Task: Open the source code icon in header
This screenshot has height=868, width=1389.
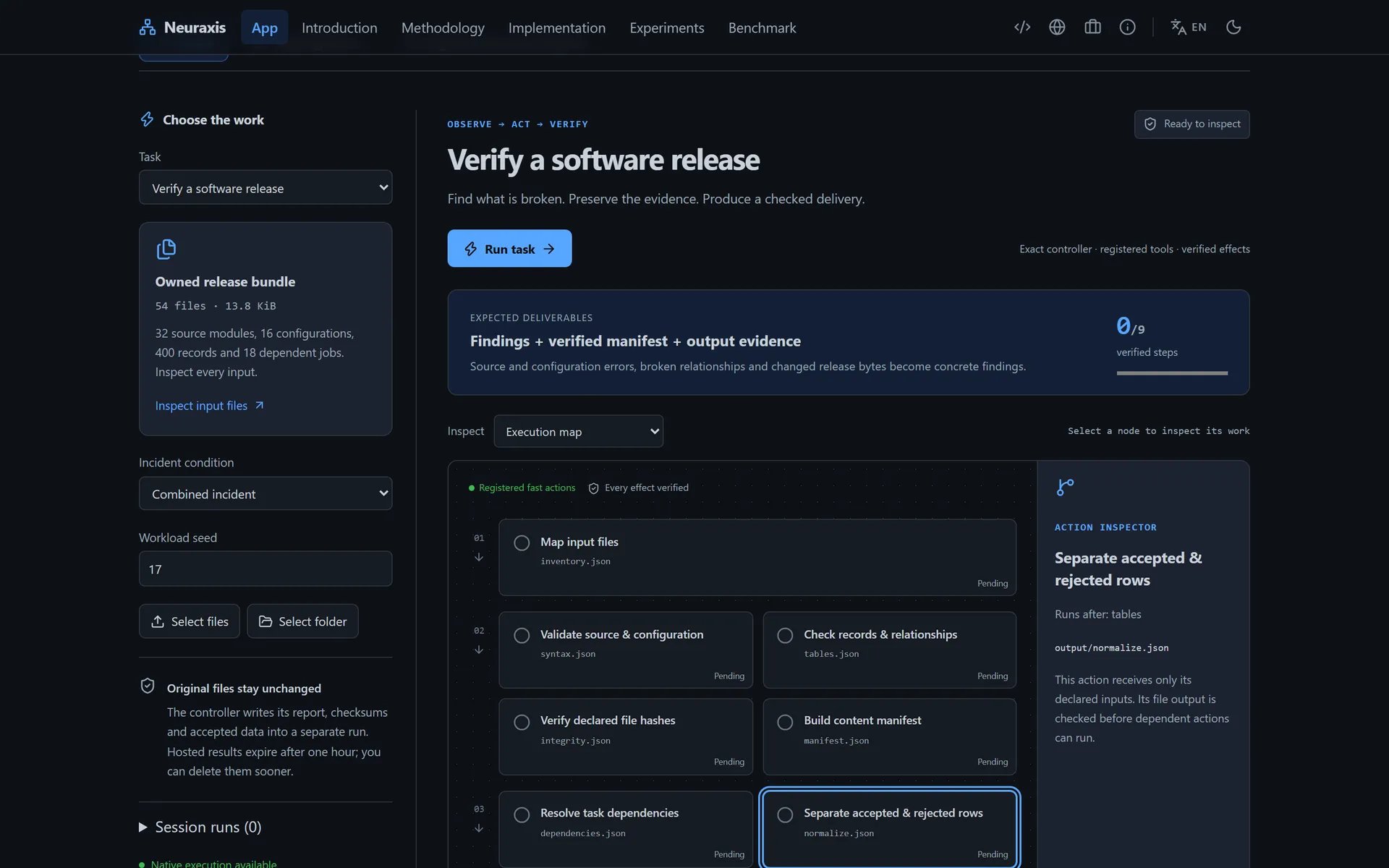Action: (1022, 27)
